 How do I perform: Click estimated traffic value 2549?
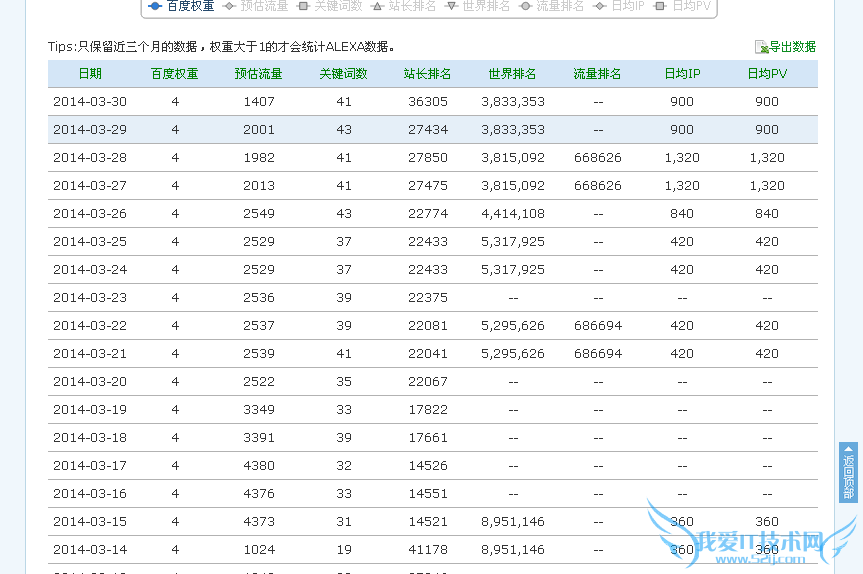259,214
